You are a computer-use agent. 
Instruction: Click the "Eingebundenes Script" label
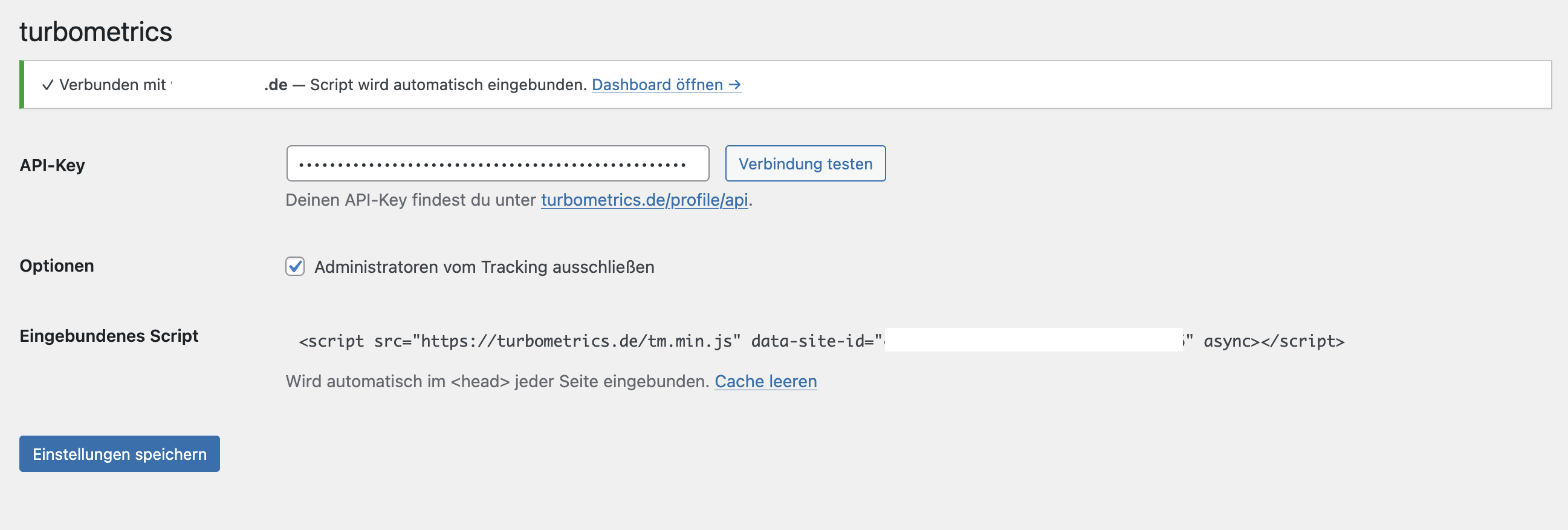point(109,335)
